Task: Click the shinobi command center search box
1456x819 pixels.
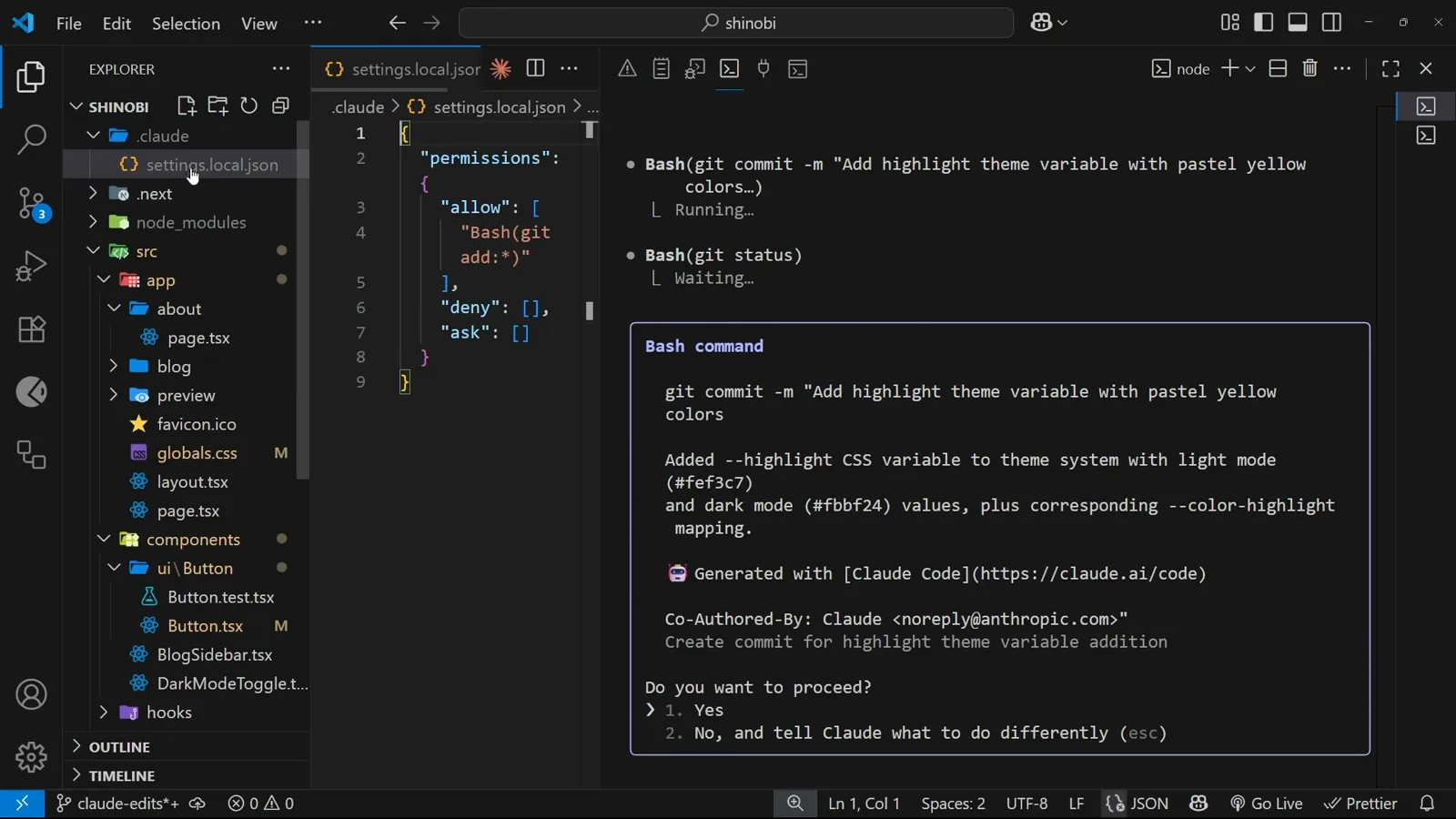Action: 736,23
